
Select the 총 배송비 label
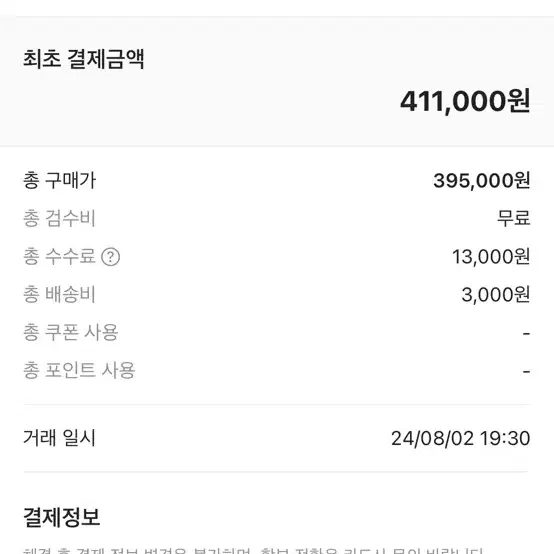[59, 294]
